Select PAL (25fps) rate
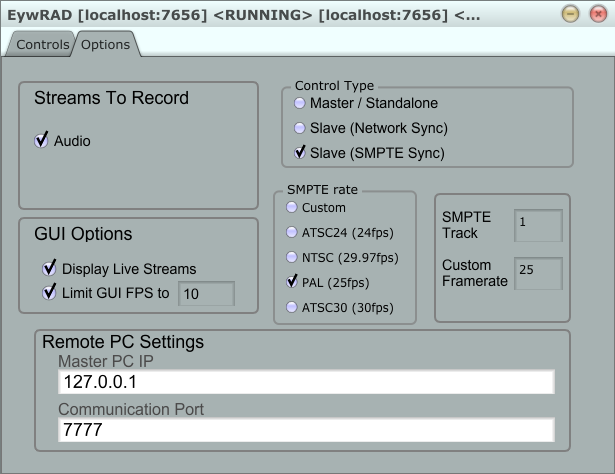Image resolution: width=615 pixels, height=474 pixels. (x=291, y=282)
